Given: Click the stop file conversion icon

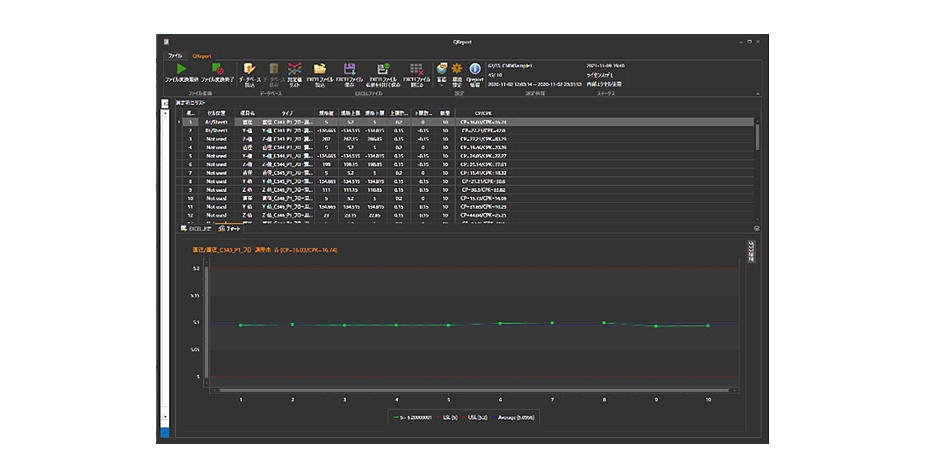Looking at the screenshot, I should point(217,69).
